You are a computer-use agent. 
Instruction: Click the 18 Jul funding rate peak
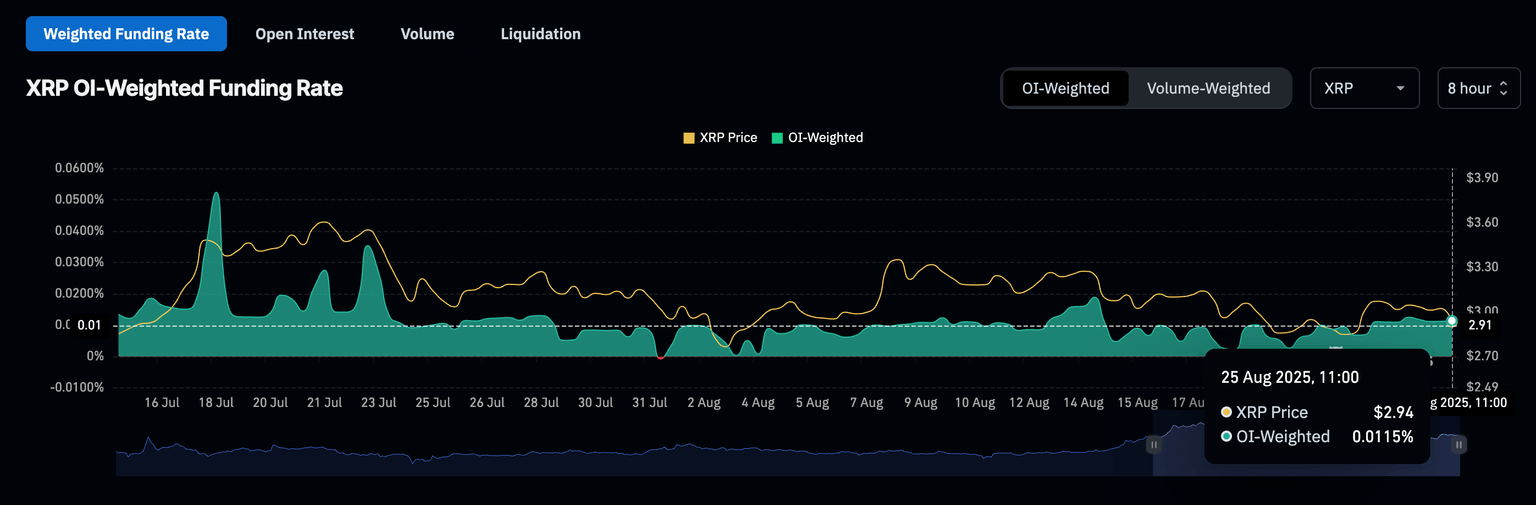coord(216,195)
